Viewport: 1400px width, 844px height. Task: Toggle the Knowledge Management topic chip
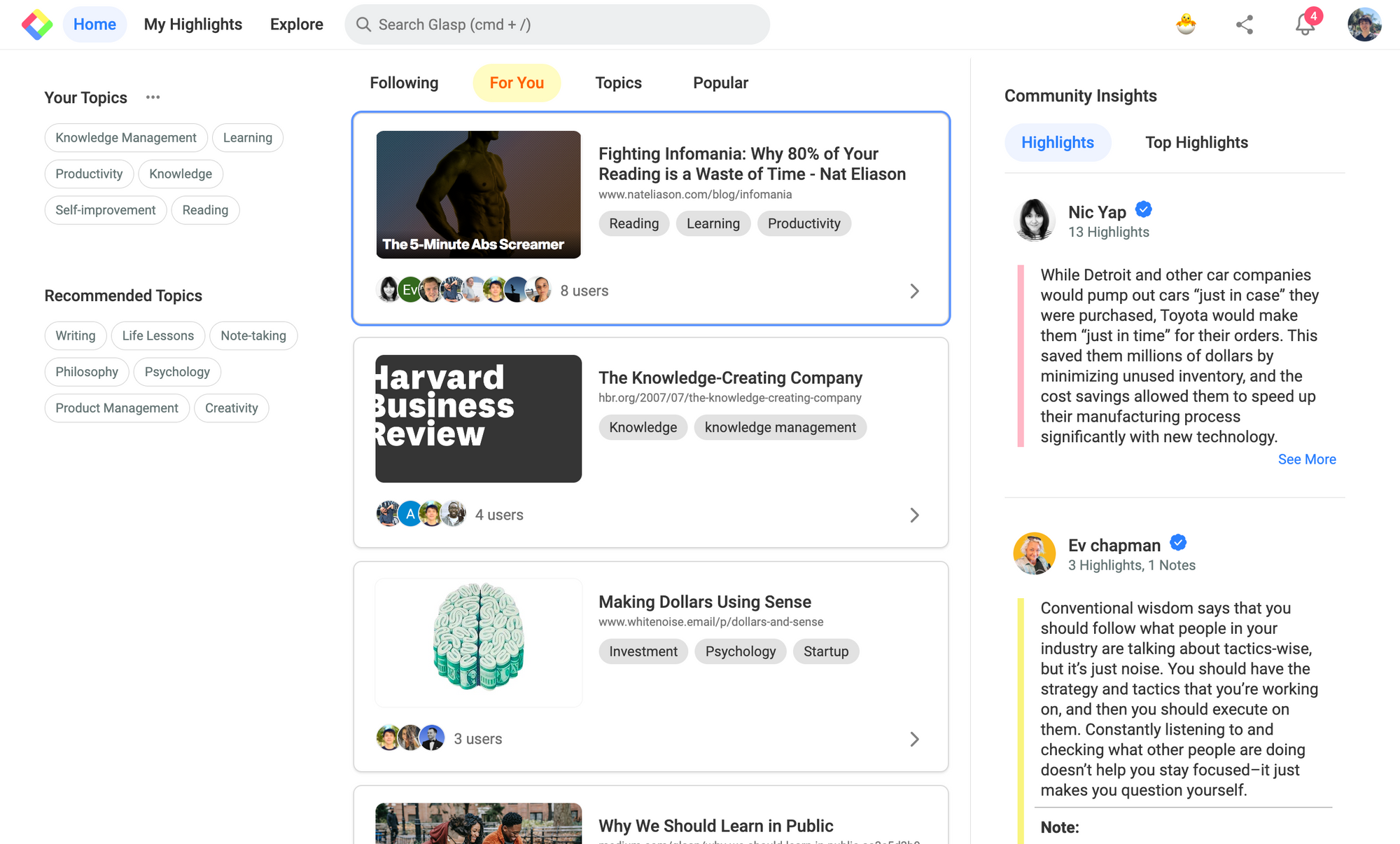pos(126,138)
